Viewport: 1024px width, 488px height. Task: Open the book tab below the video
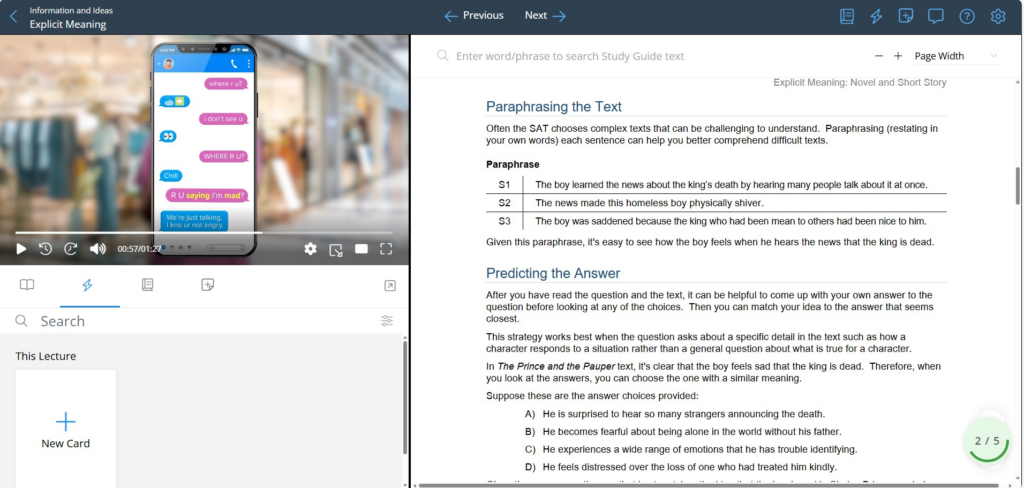27,285
